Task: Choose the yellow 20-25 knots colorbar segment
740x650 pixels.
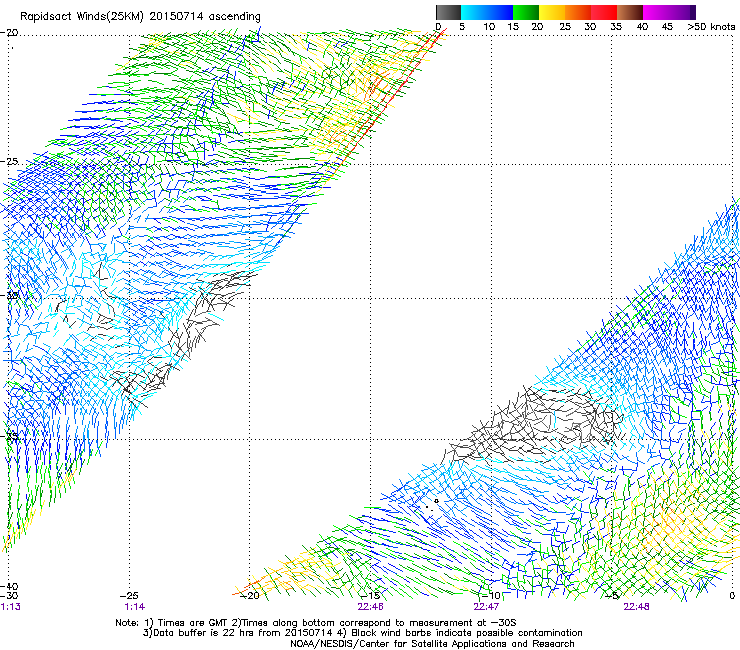Action: click(x=552, y=12)
